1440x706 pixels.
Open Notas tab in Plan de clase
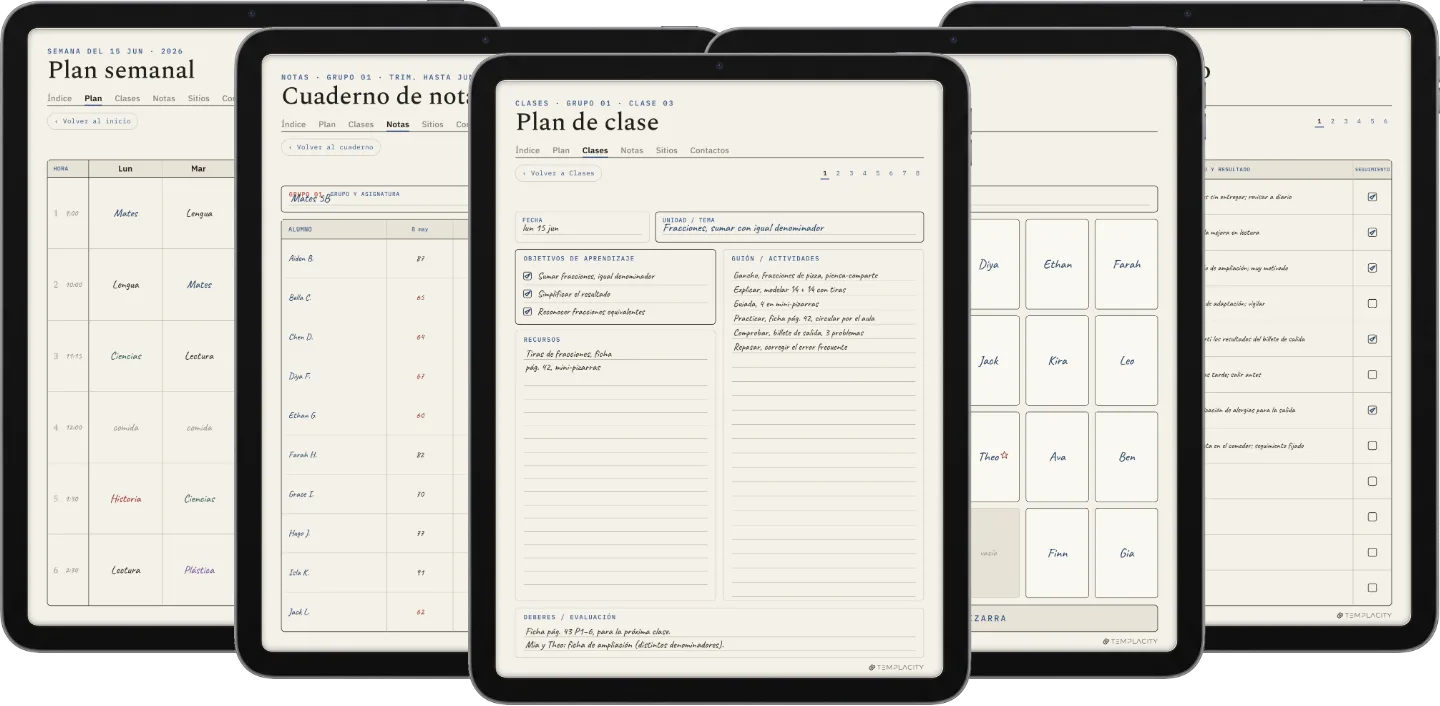point(632,150)
